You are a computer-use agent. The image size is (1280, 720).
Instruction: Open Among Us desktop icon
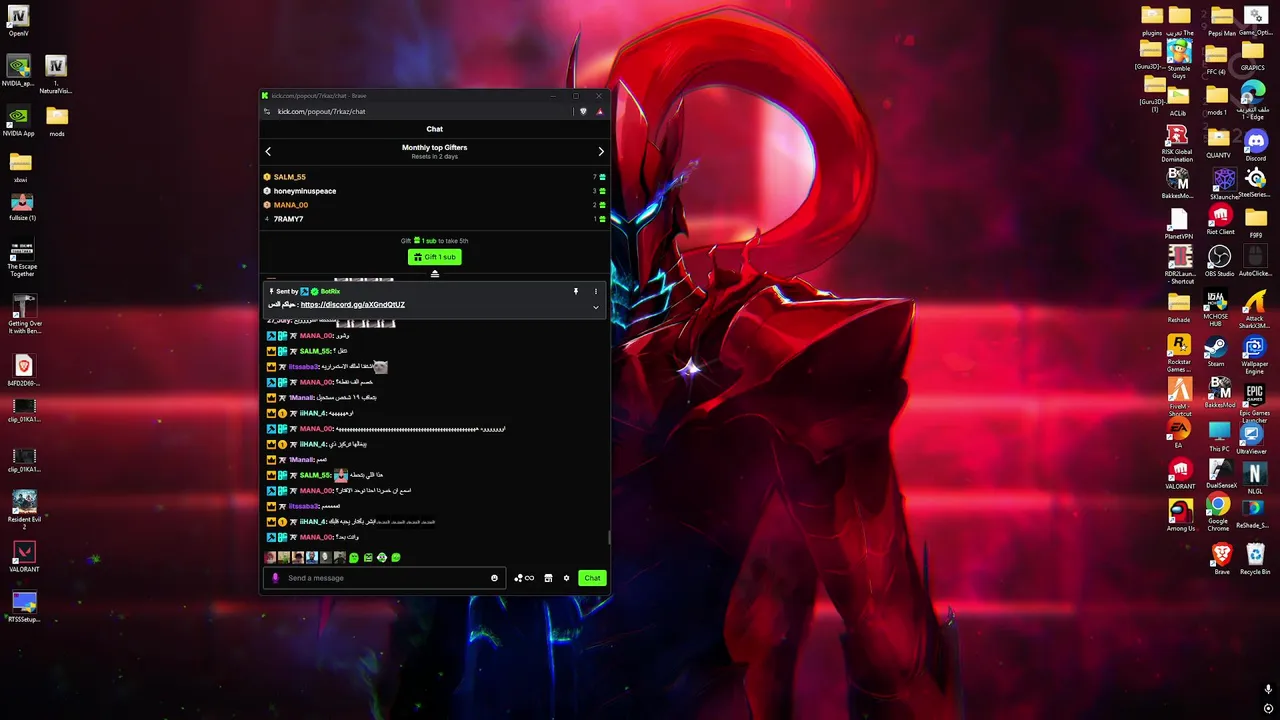point(1180,515)
